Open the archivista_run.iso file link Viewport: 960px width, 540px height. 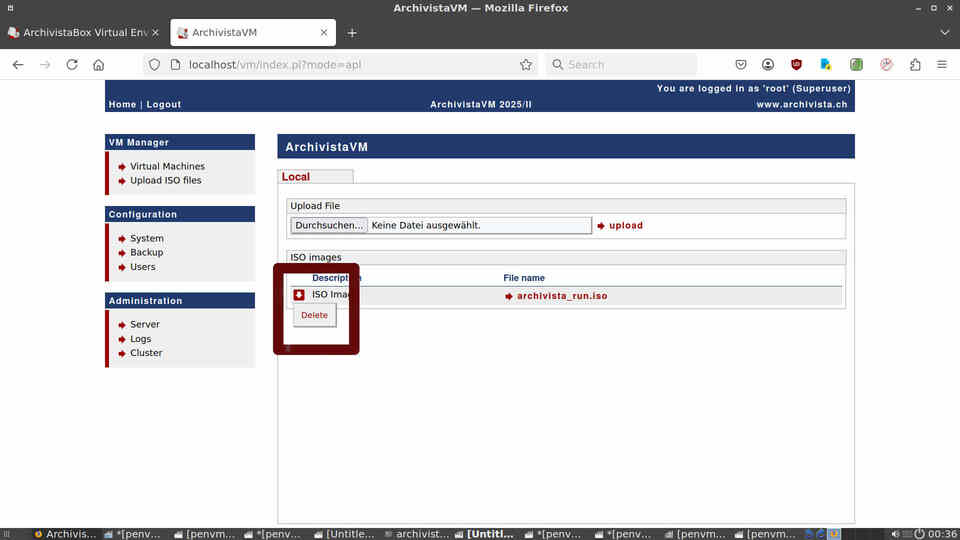pos(562,296)
